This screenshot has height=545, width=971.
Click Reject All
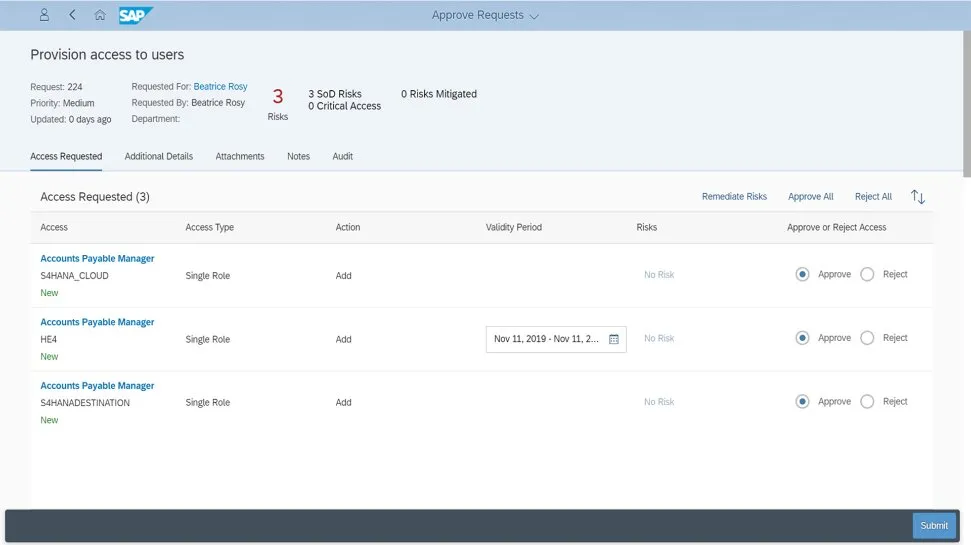click(873, 197)
